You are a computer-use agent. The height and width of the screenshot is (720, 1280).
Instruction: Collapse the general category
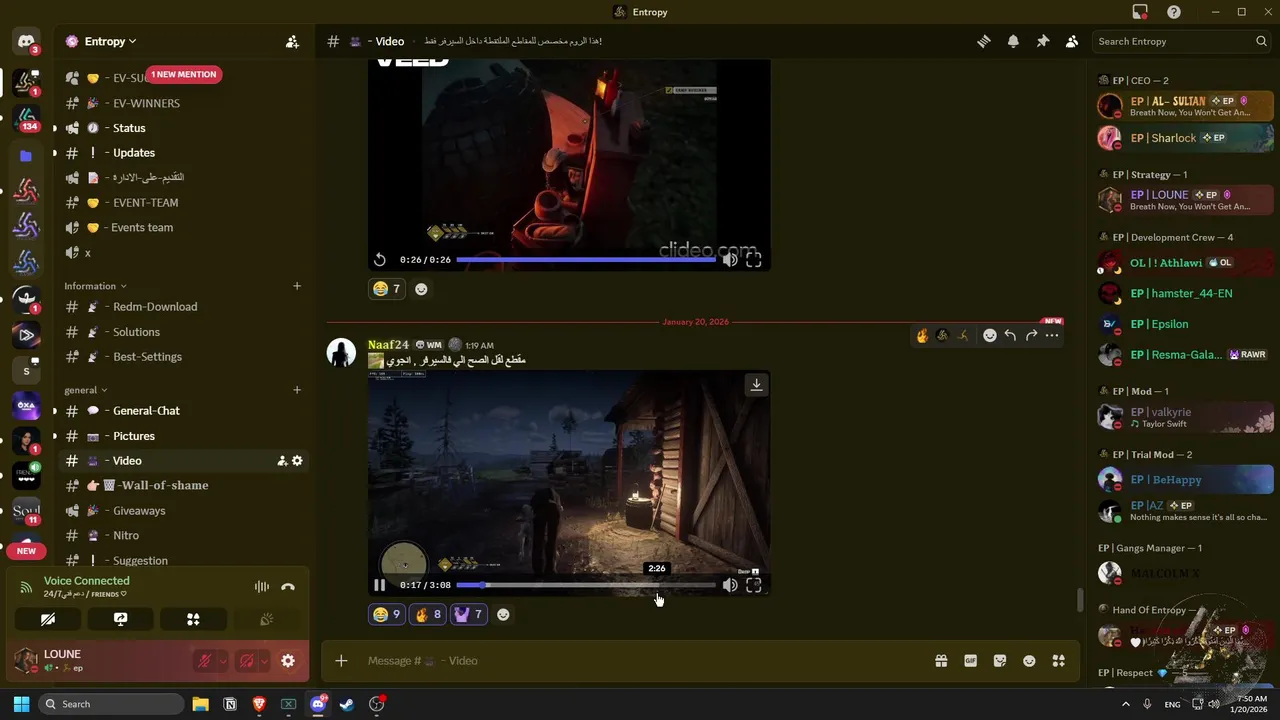[86, 390]
